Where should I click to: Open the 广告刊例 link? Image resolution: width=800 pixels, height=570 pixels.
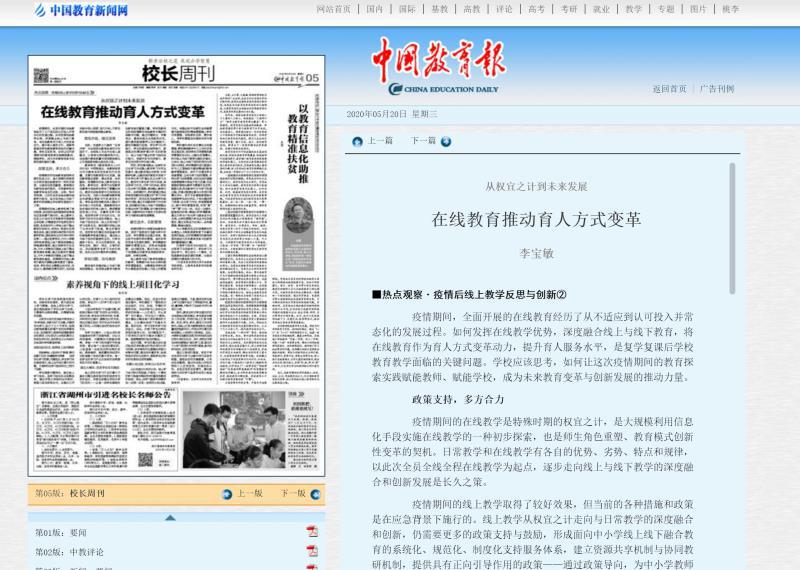[716, 88]
